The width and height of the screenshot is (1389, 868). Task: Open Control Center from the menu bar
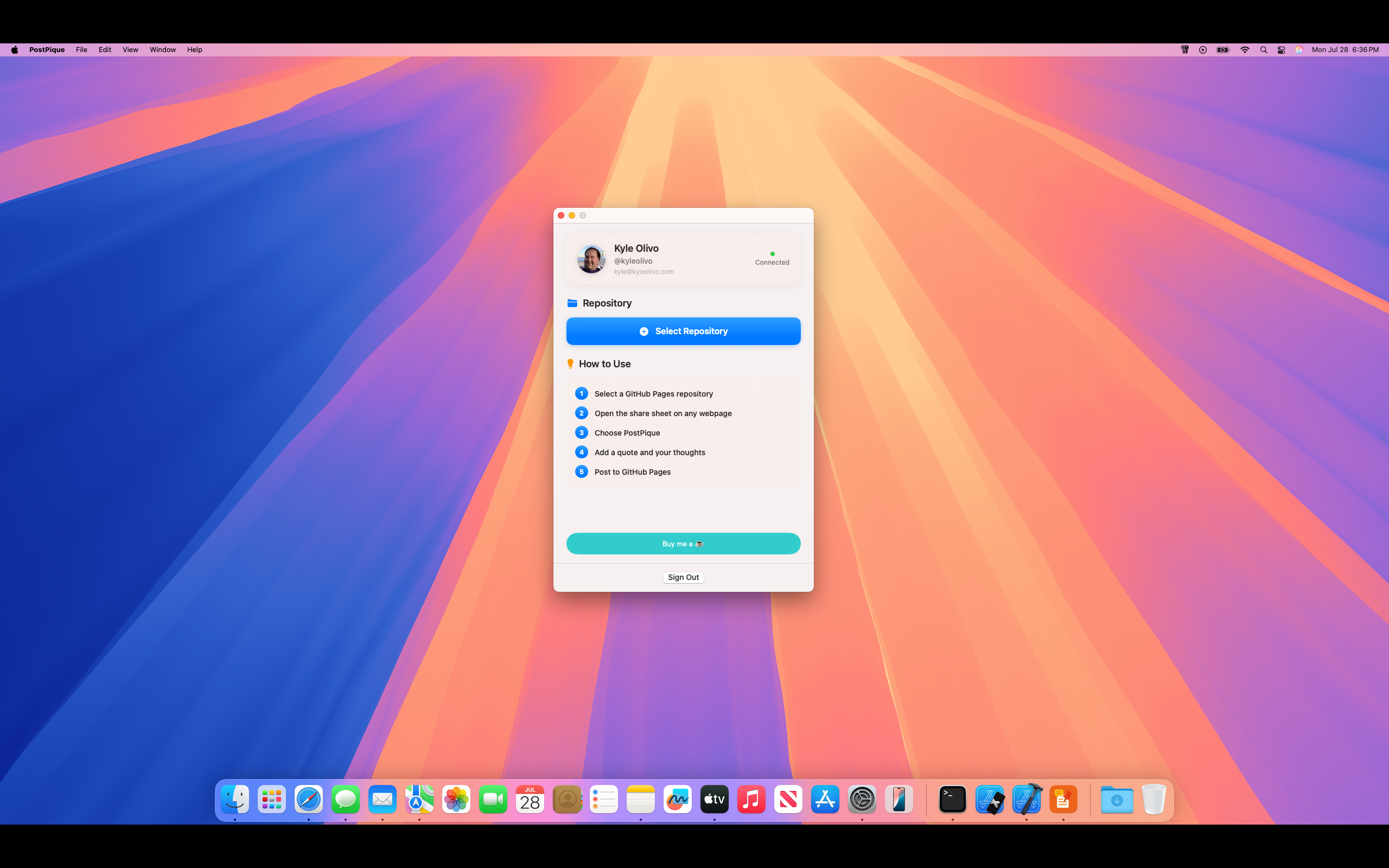click(x=1281, y=50)
